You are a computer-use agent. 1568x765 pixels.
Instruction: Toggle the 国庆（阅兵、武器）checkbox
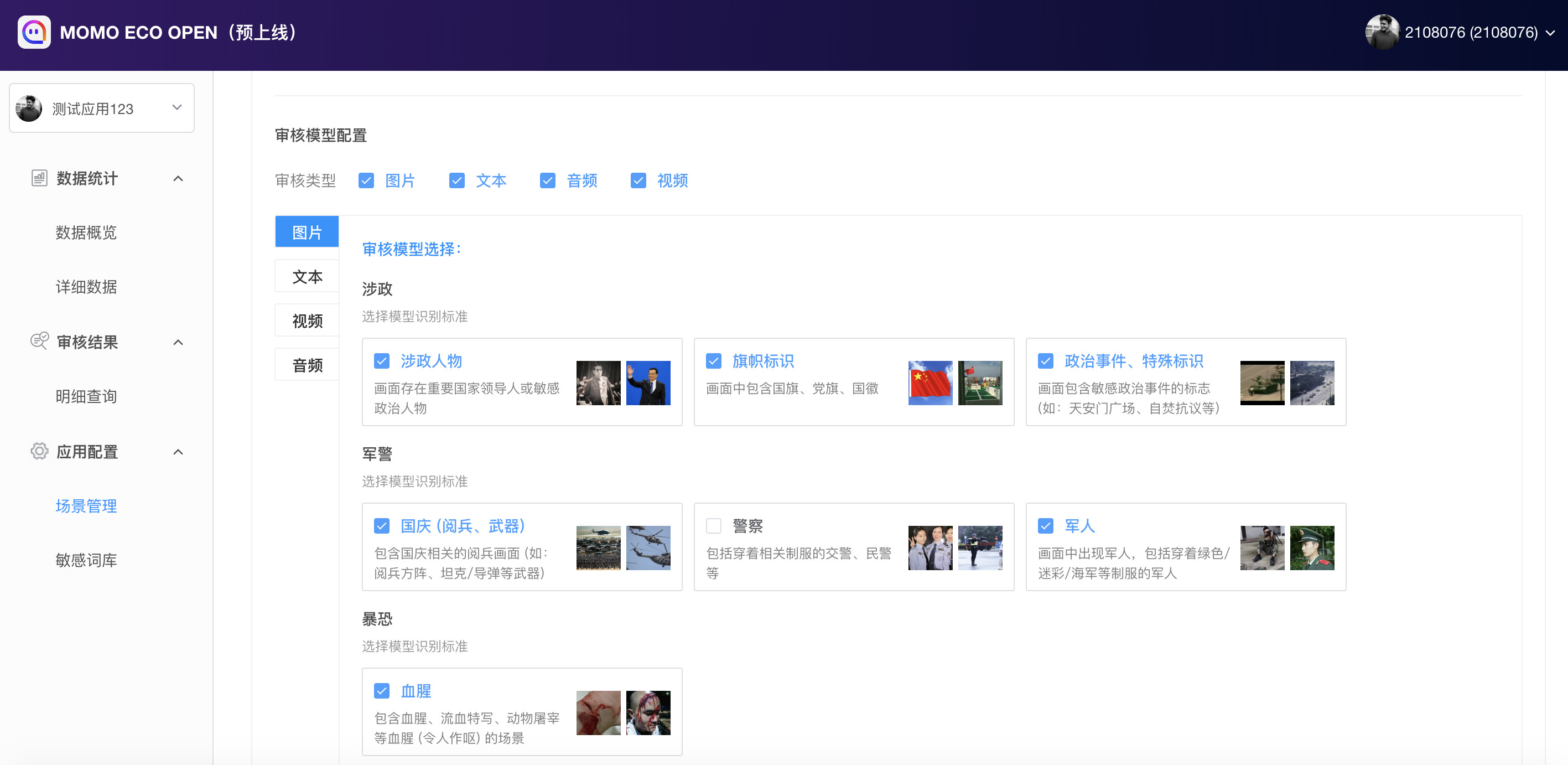pyautogui.click(x=382, y=526)
